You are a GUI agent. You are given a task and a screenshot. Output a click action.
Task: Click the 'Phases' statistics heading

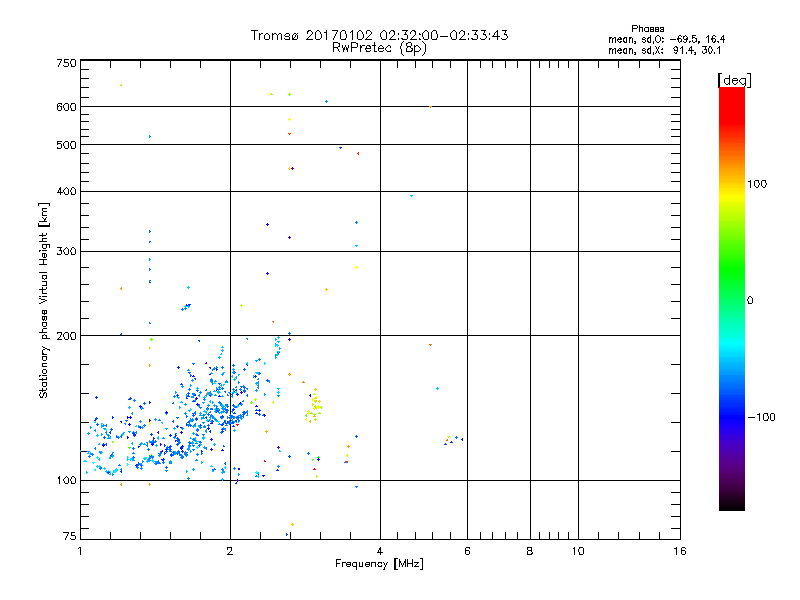(x=647, y=29)
